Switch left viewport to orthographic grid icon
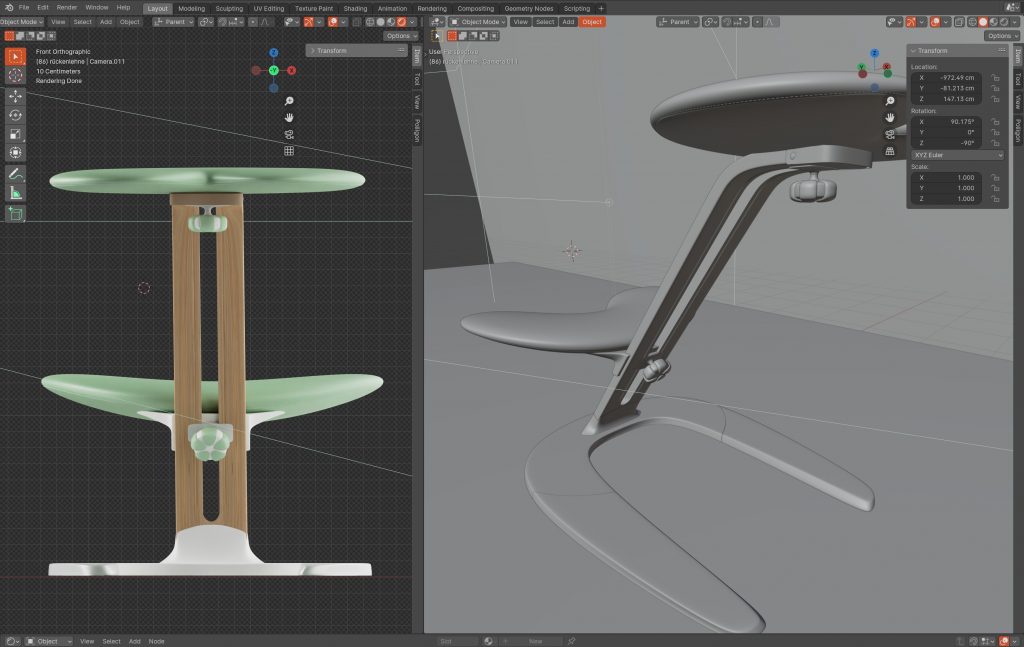This screenshot has width=1024, height=647. pyautogui.click(x=289, y=151)
